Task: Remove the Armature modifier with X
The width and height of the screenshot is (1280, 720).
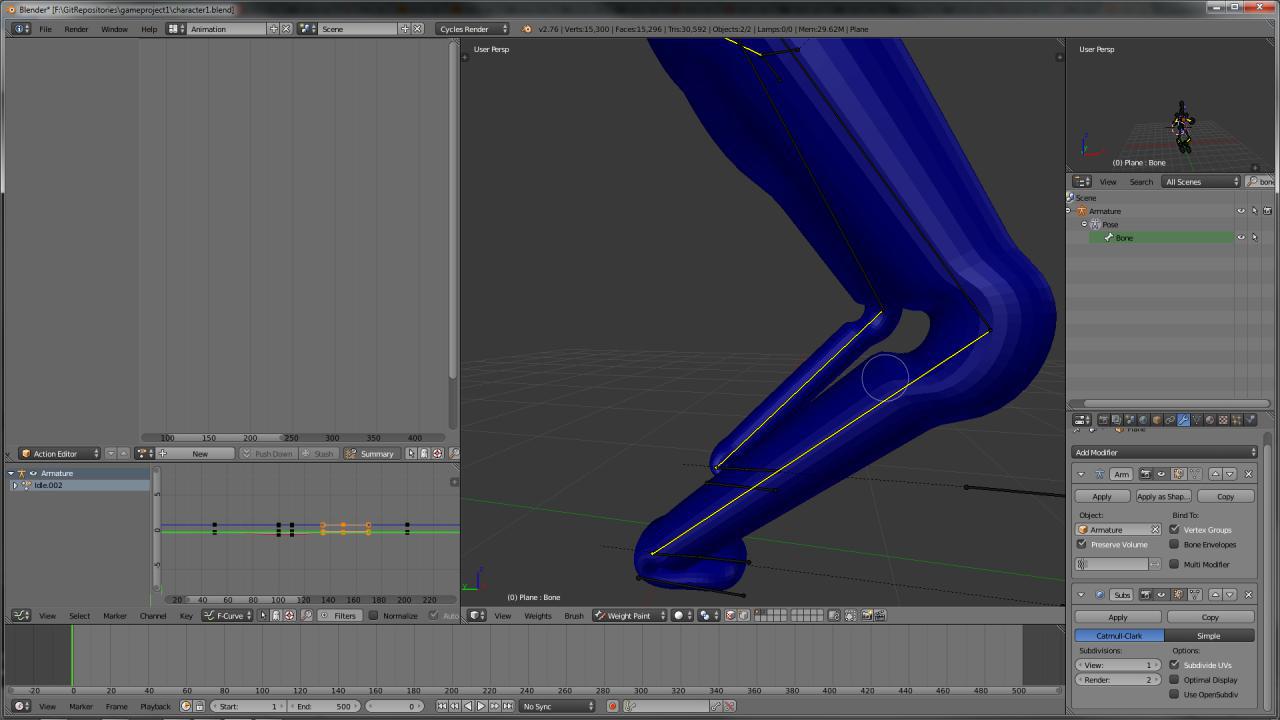Action: pos(1248,474)
